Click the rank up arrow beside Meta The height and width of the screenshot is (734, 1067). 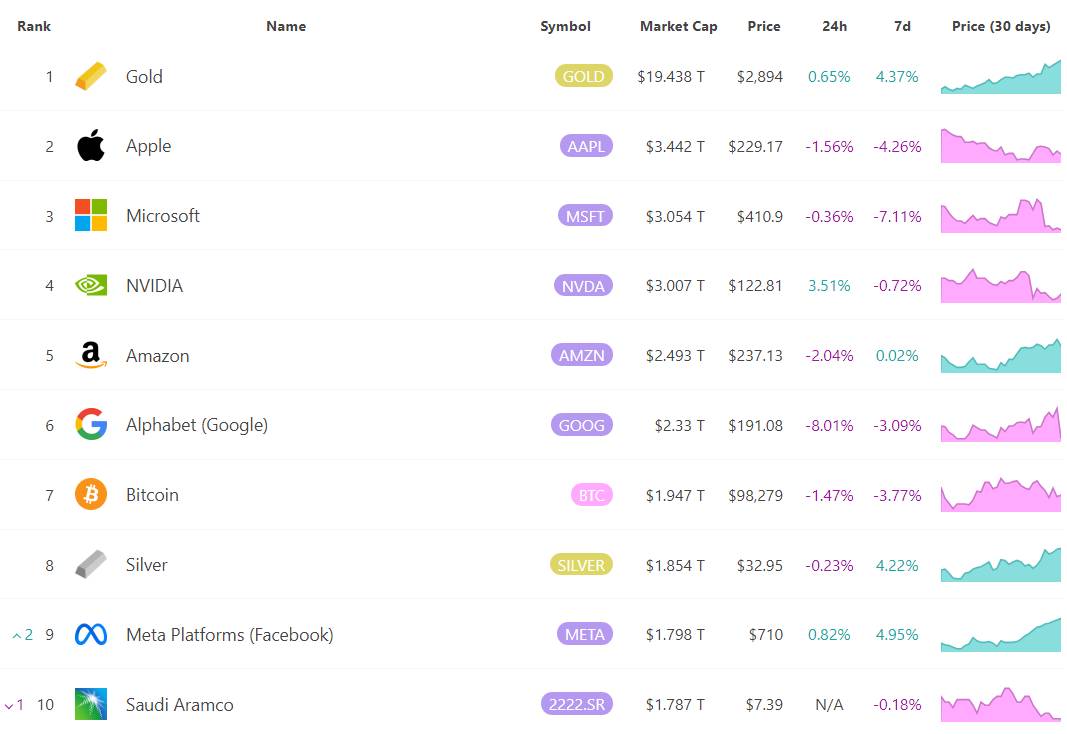click(16, 635)
